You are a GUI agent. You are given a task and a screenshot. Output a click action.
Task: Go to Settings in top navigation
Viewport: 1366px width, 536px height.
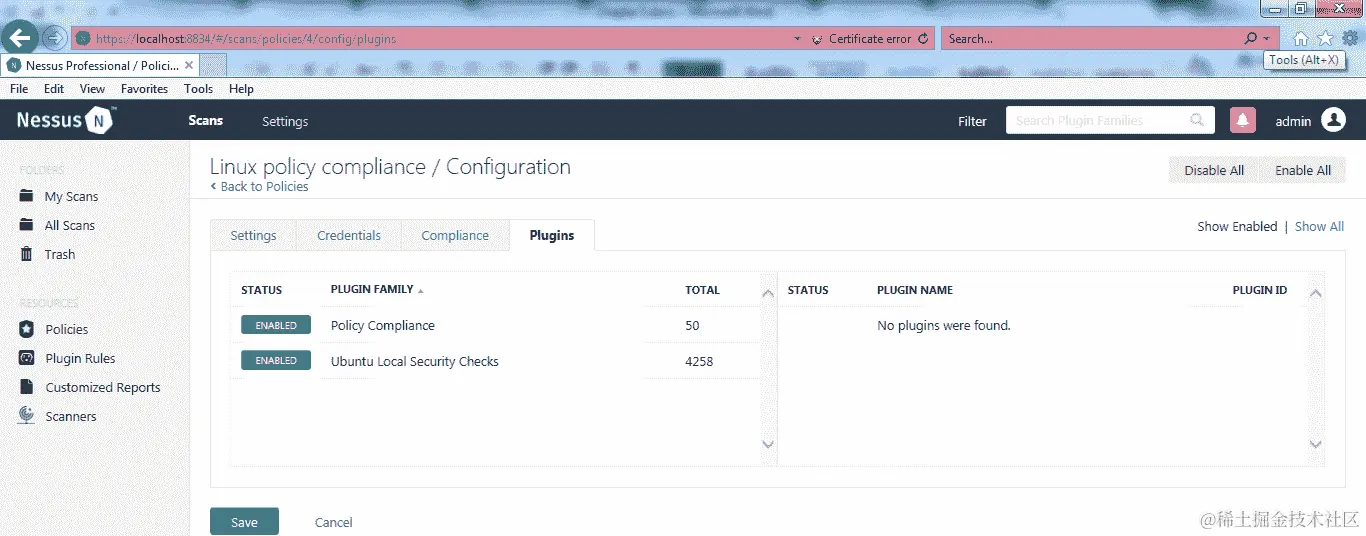click(x=285, y=121)
